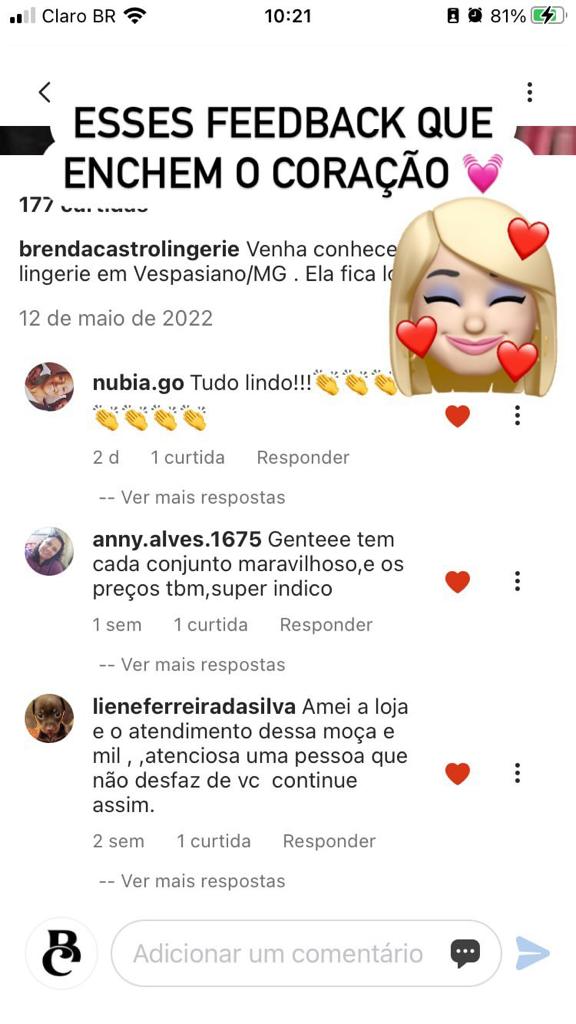Tap the send arrow icon
The width and height of the screenshot is (576, 1024).
(532, 953)
